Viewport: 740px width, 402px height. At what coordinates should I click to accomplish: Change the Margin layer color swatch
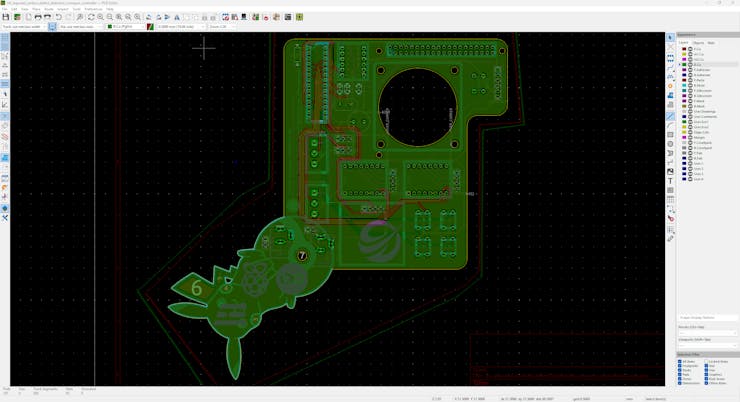tap(684, 137)
